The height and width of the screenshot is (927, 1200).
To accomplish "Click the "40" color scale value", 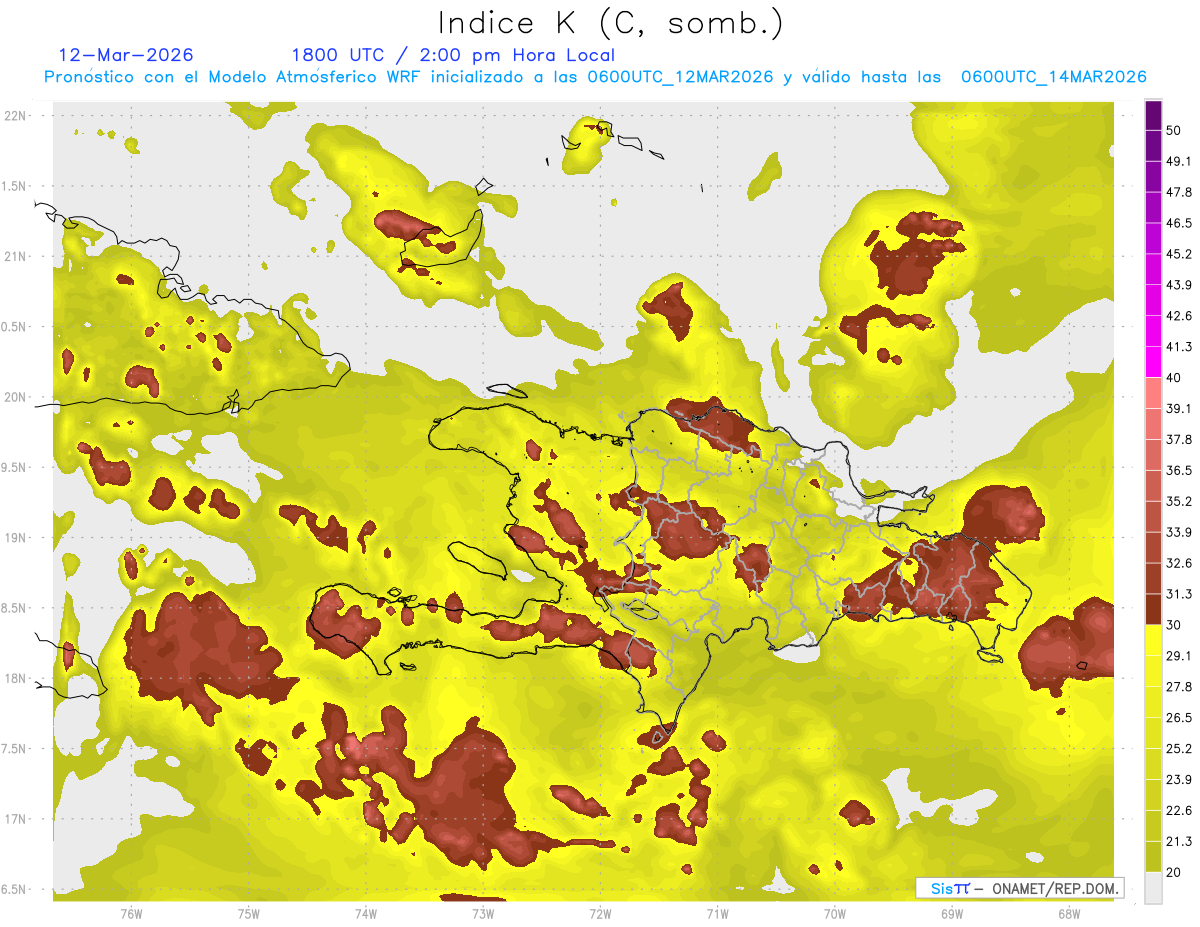I will pos(1174,378).
